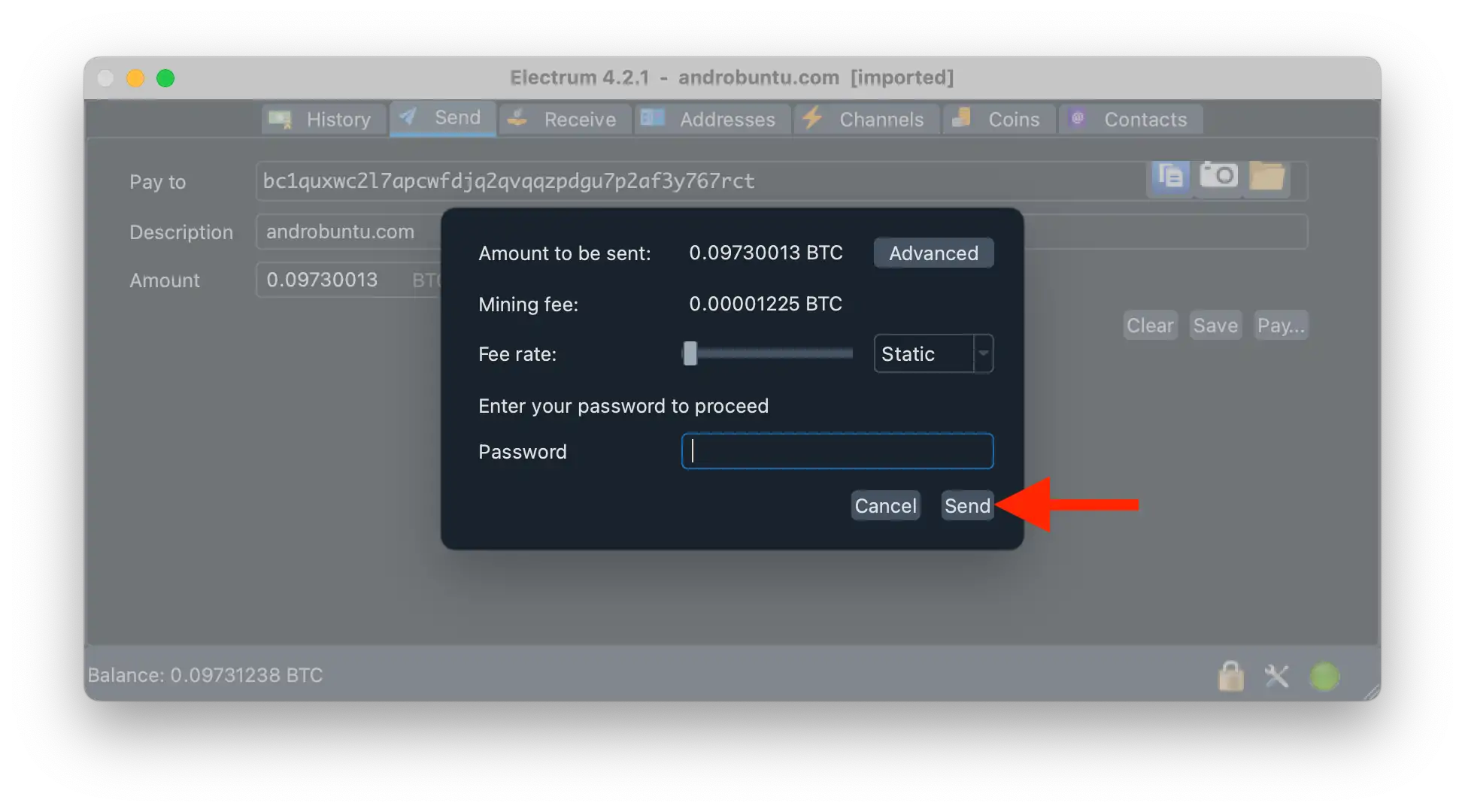
Task: Expand the fee type combo box arrow
Action: pyautogui.click(x=984, y=353)
